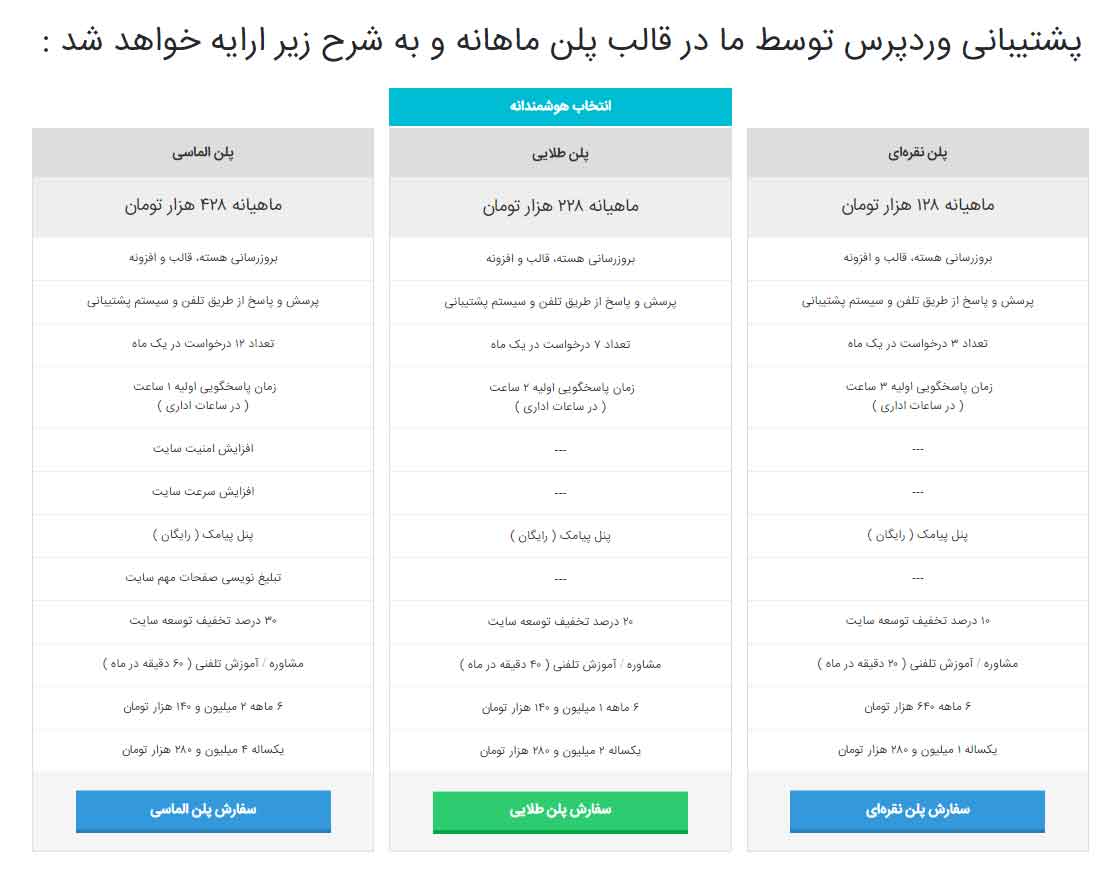Select the "پلن نقره‌ای" column header
The image size is (1120, 869).
[917, 153]
